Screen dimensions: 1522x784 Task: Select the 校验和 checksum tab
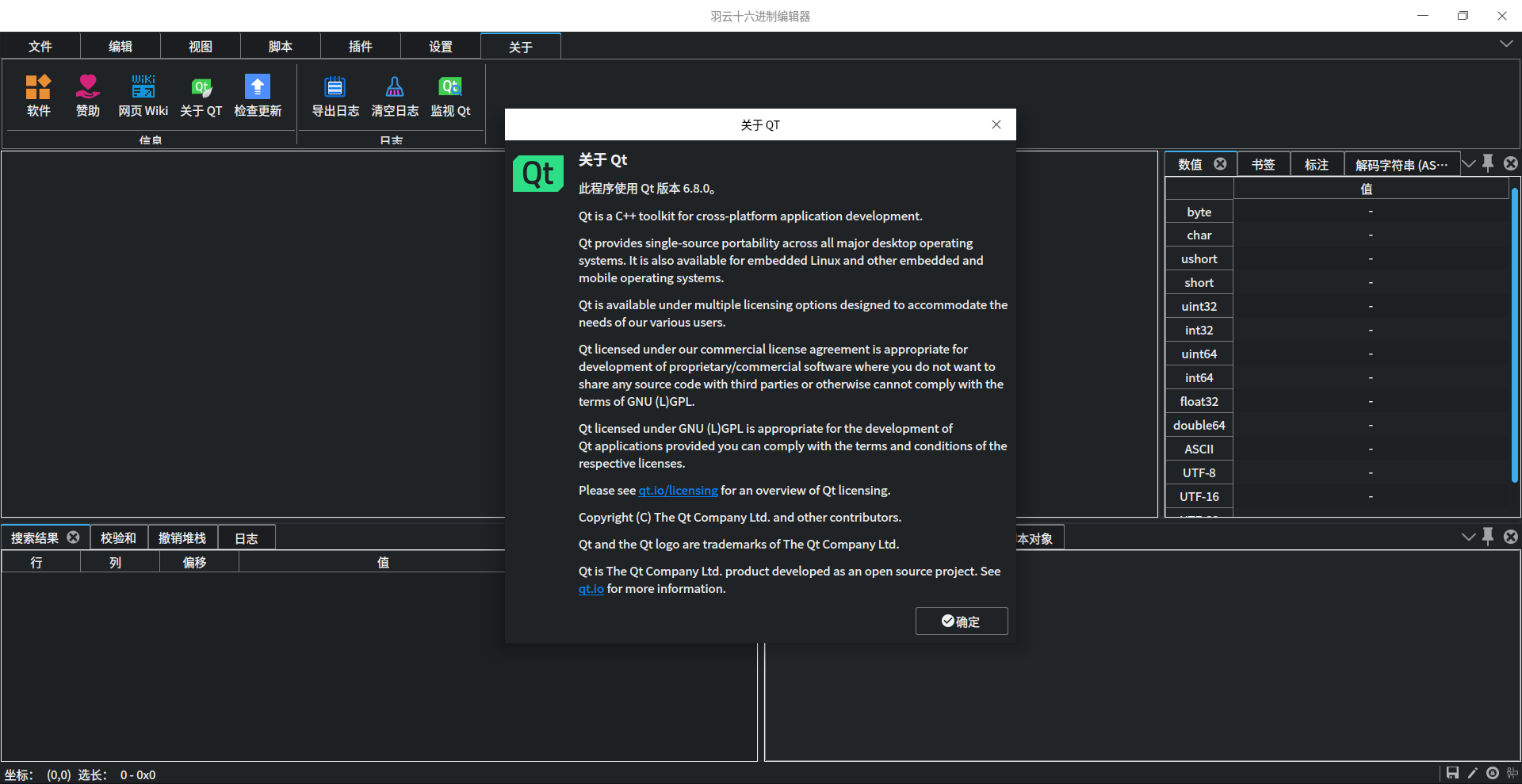click(x=118, y=537)
